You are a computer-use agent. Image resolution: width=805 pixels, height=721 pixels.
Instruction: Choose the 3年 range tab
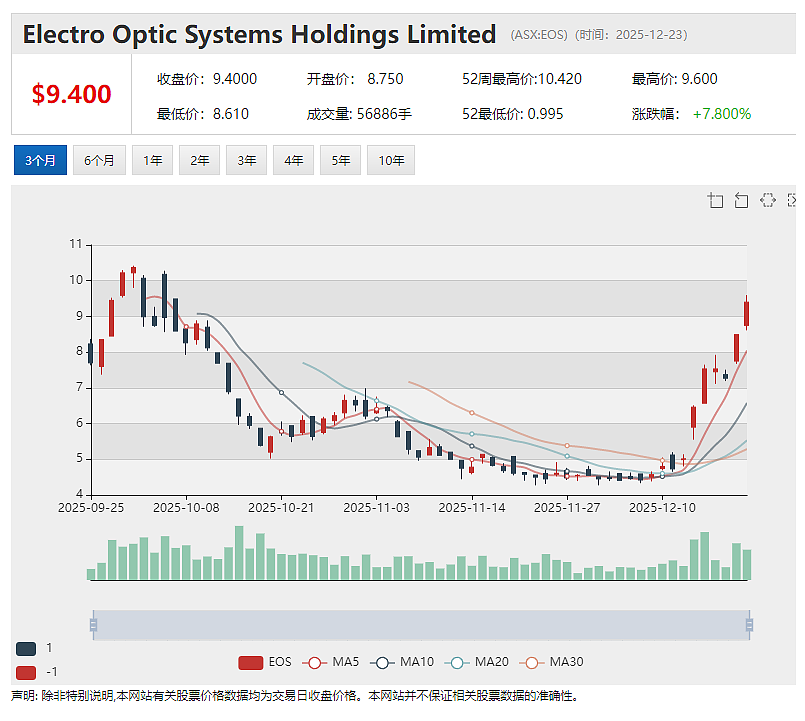246,160
